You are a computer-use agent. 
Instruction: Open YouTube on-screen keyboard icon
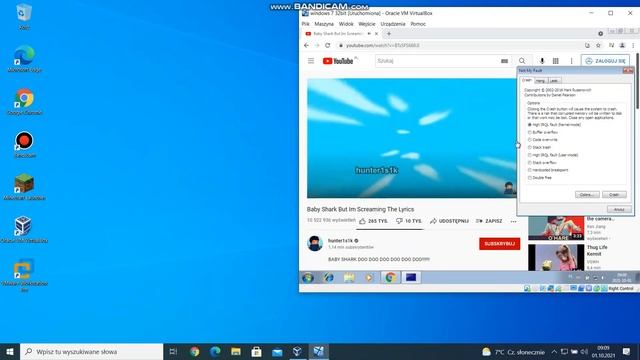coord(504,61)
